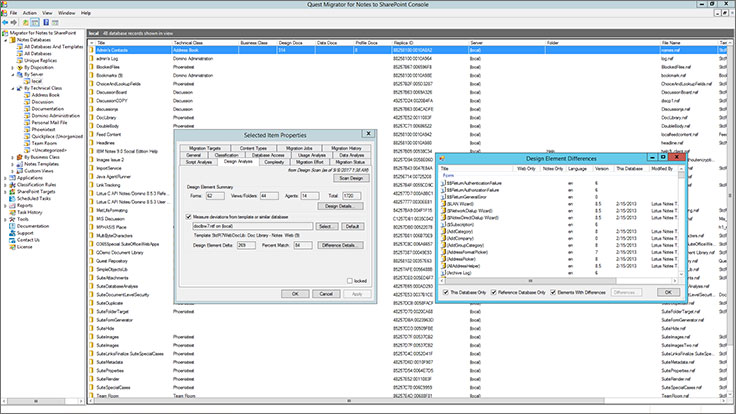Click the Notes Databases node icon
This screenshot has width=736, height=414.
point(13,40)
